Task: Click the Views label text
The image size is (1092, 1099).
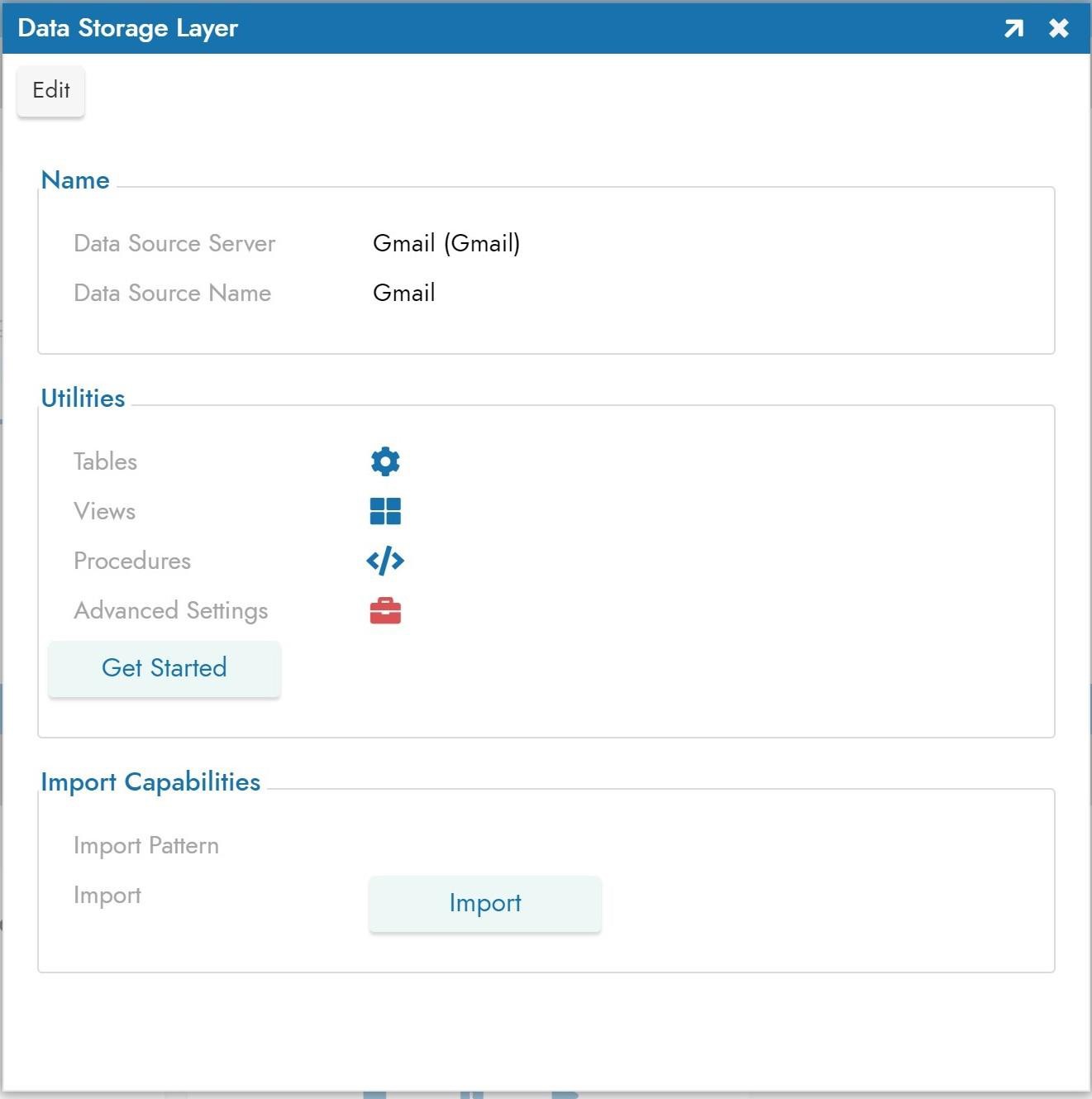Action: (x=104, y=511)
